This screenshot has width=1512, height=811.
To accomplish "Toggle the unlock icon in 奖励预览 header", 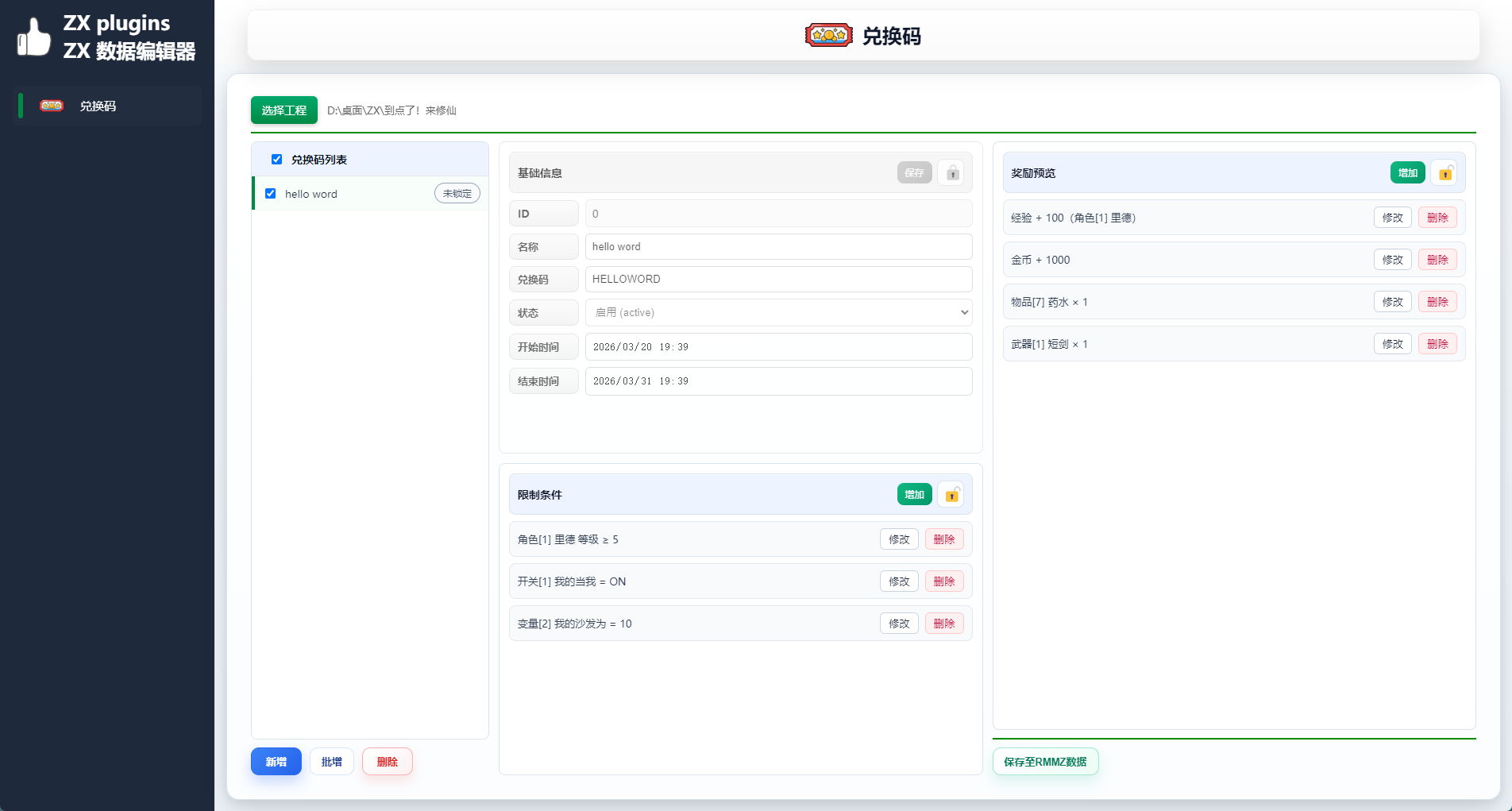I will [x=1444, y=172].
